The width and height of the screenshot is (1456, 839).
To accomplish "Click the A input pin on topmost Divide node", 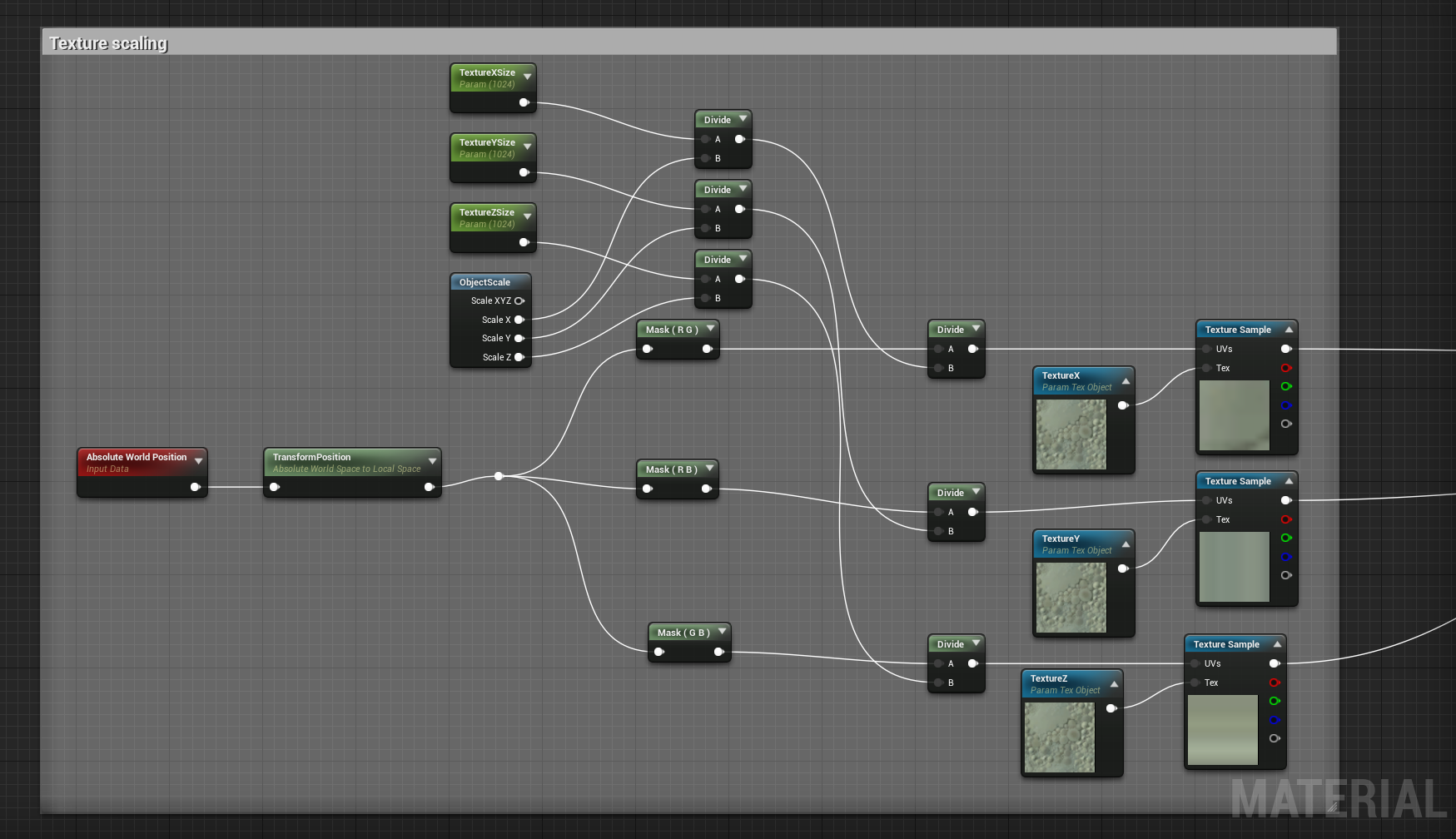I will point(705,139).
